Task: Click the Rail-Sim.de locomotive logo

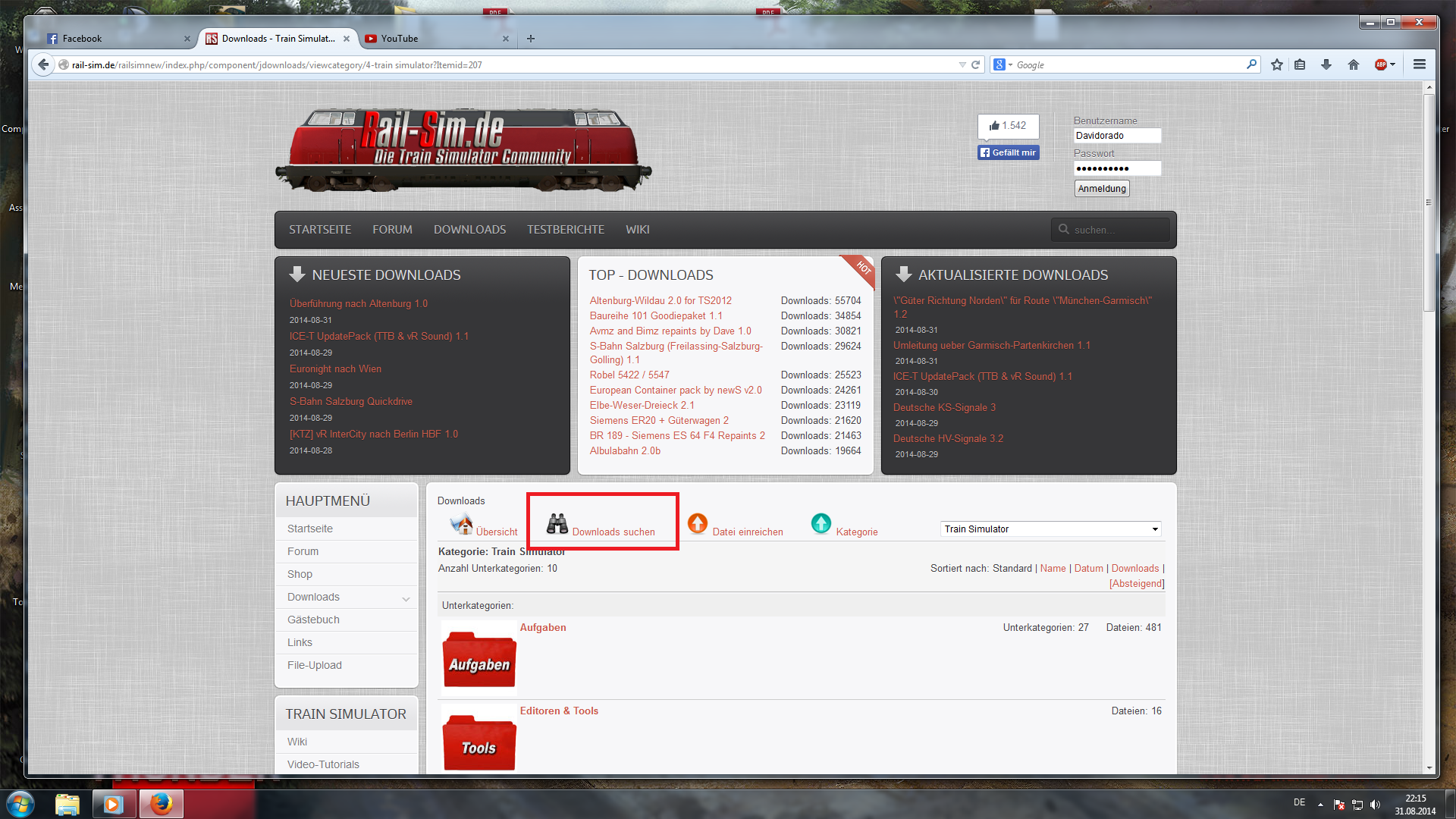Action: point(463,149)
